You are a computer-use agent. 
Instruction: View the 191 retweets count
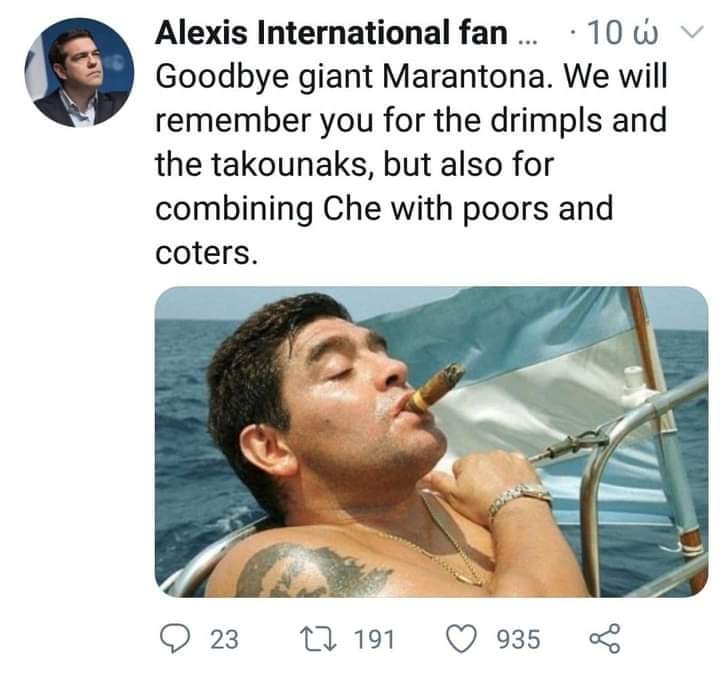[374, 639]
